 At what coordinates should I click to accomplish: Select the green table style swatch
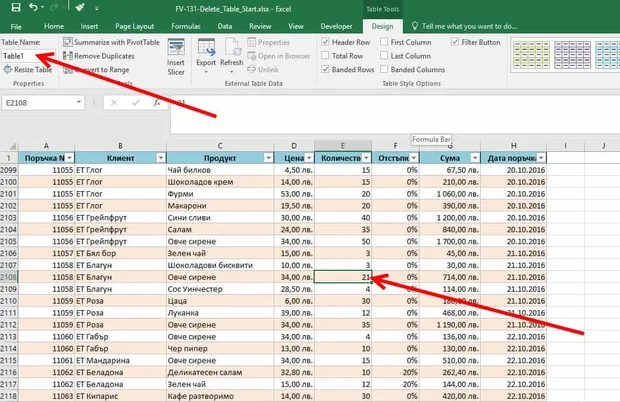[x=531, y=55]
